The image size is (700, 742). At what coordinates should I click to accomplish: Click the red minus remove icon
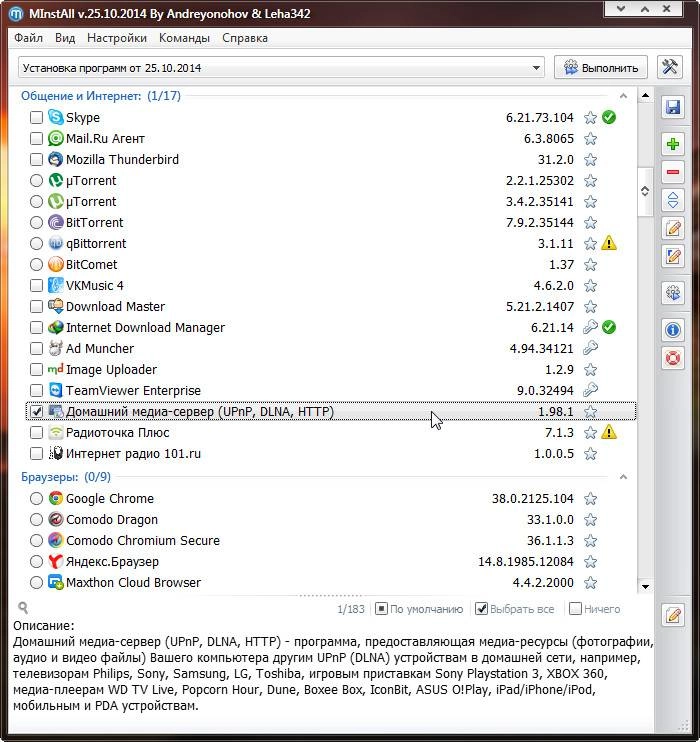tap(673, 172)
